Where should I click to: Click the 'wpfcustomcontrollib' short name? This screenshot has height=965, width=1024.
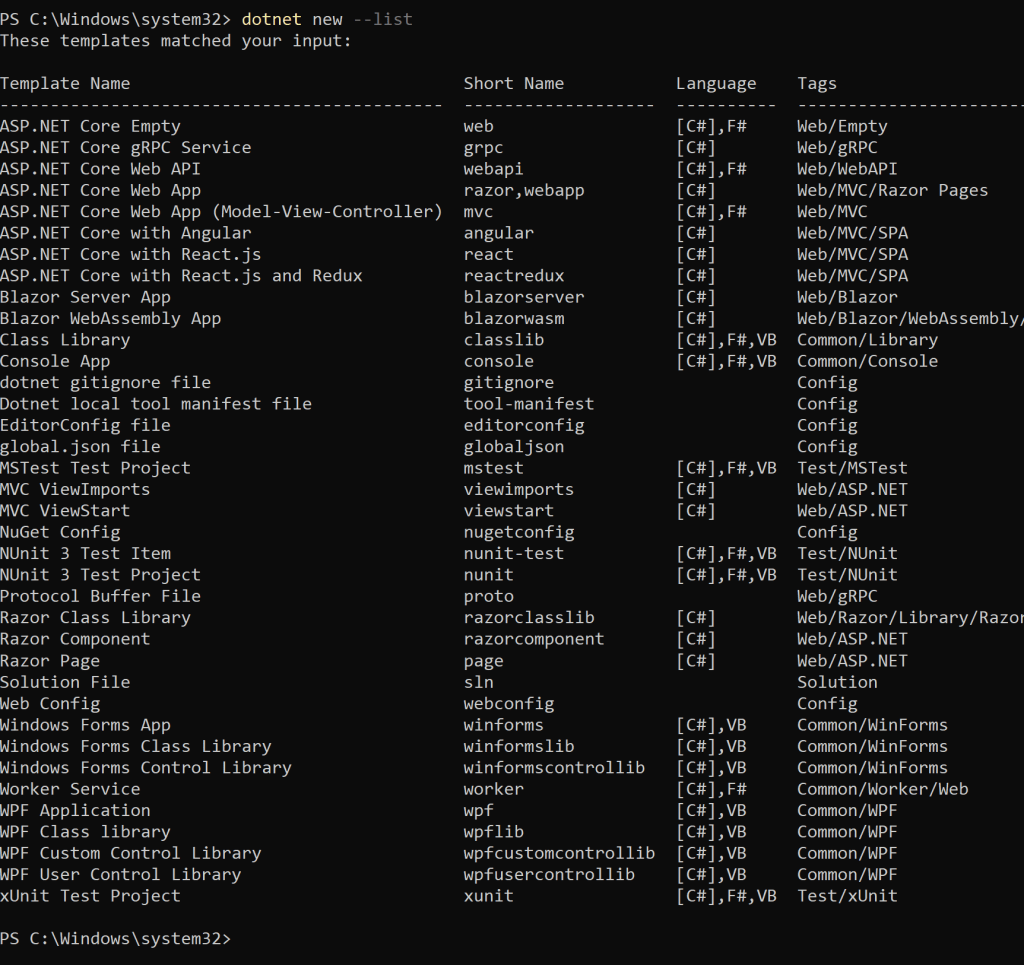click(559, 853)
